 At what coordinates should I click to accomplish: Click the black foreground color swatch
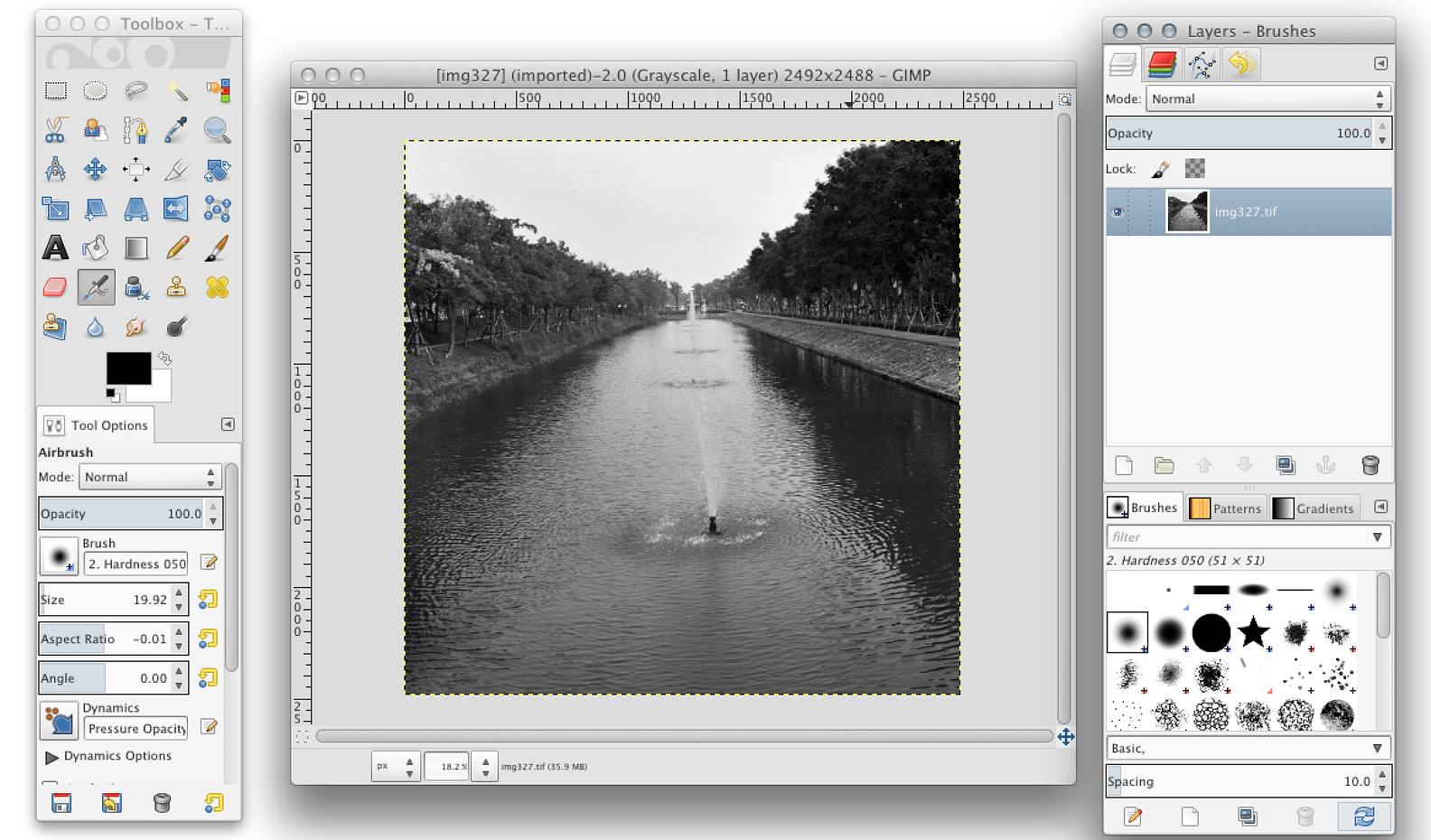(x=128, y=369)
